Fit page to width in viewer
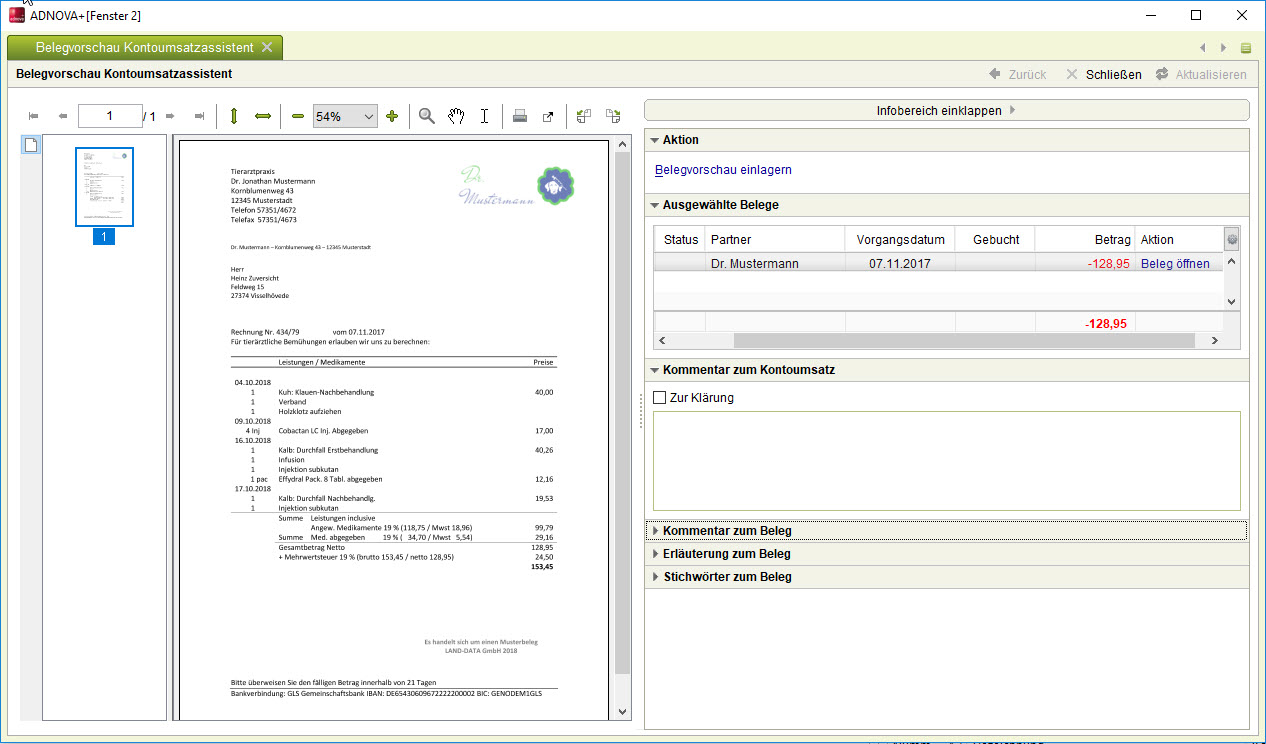The image size is (1266, 744). coord(263,116)
